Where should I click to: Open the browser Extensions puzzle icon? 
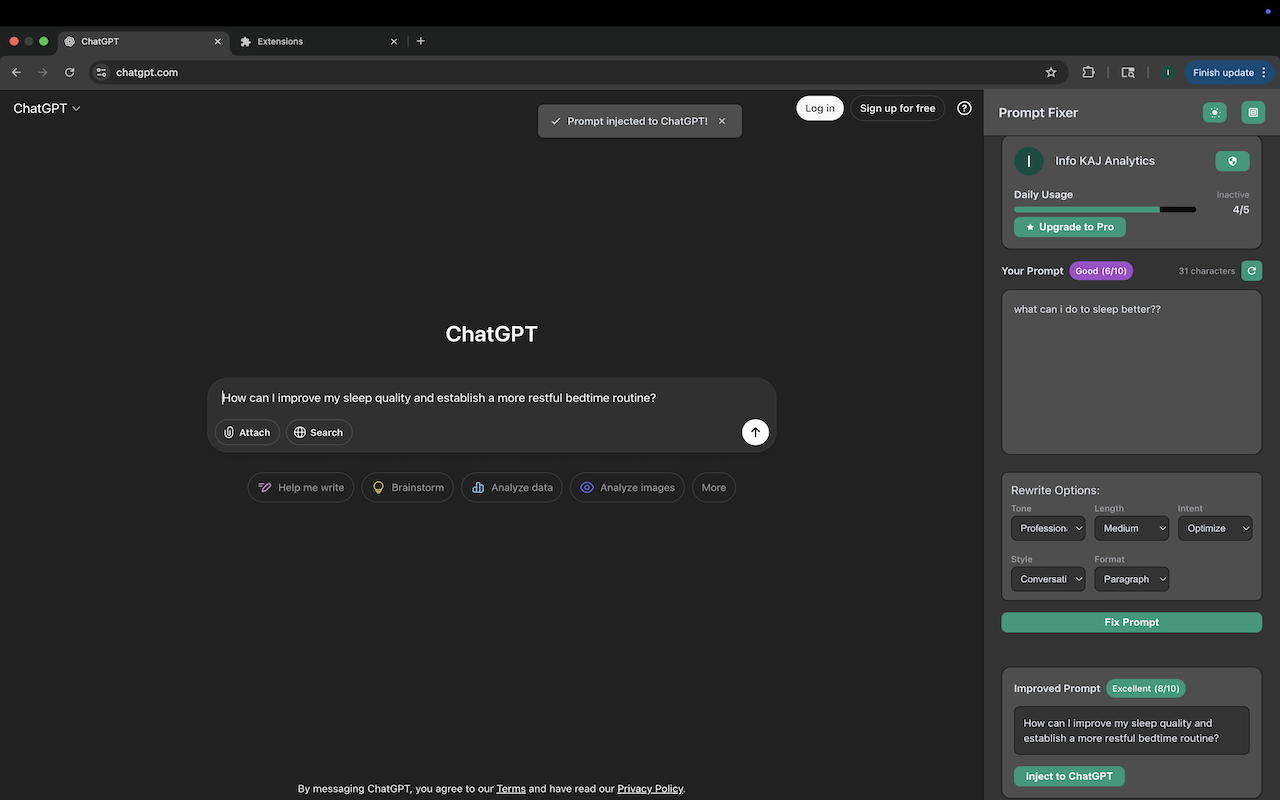(1088, 72)
